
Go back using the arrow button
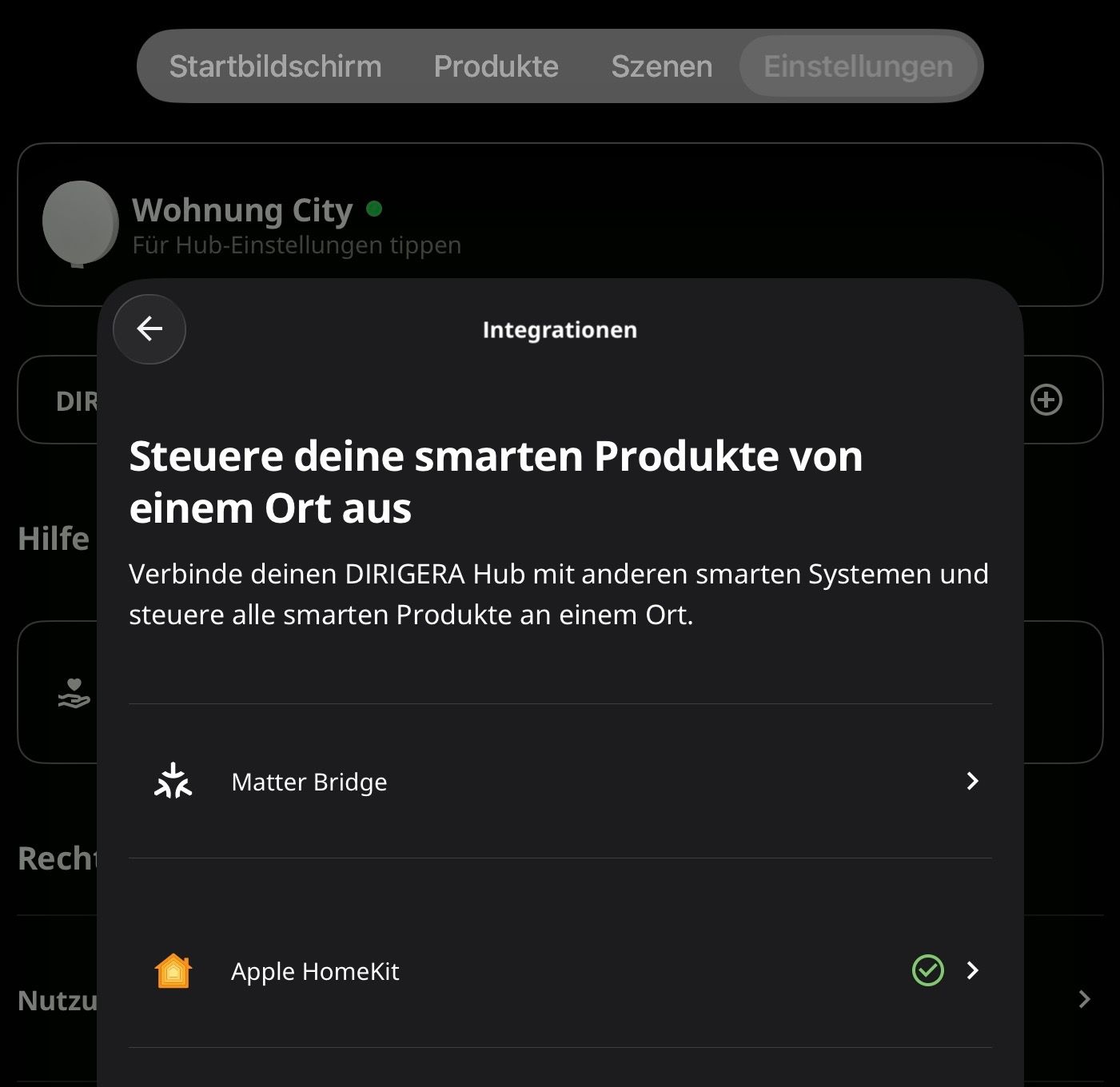149,329
